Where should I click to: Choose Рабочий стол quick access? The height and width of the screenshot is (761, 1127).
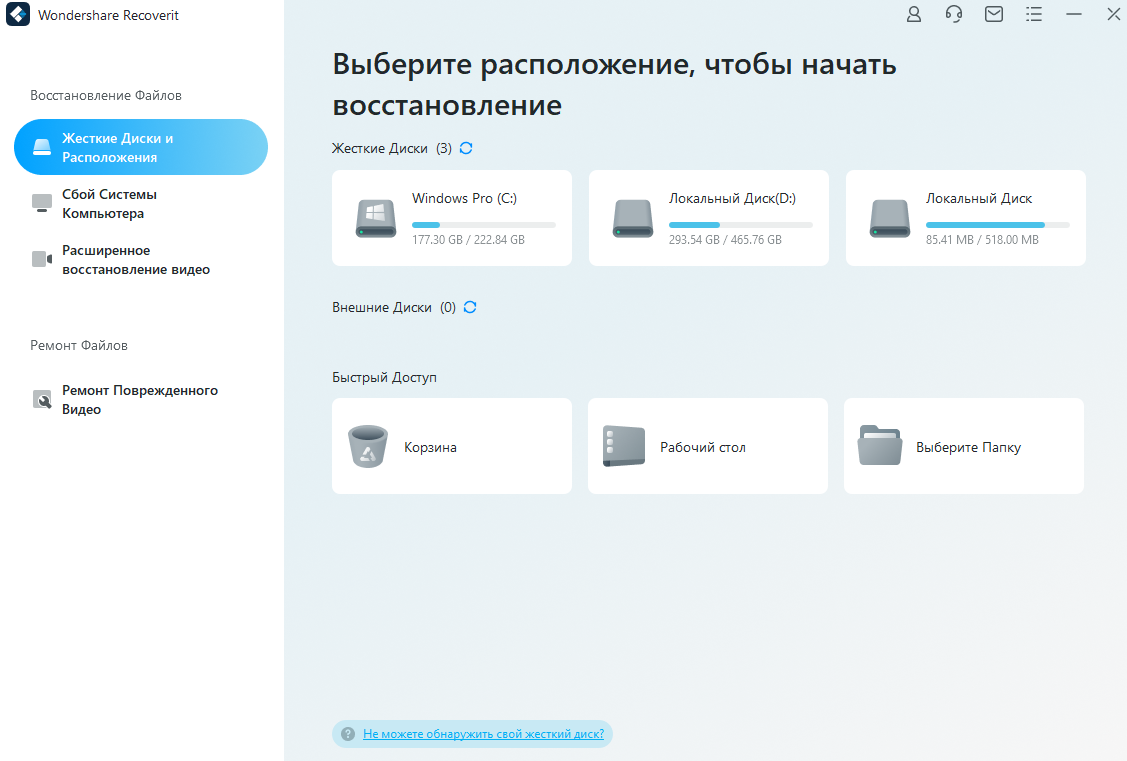point(708,446)
